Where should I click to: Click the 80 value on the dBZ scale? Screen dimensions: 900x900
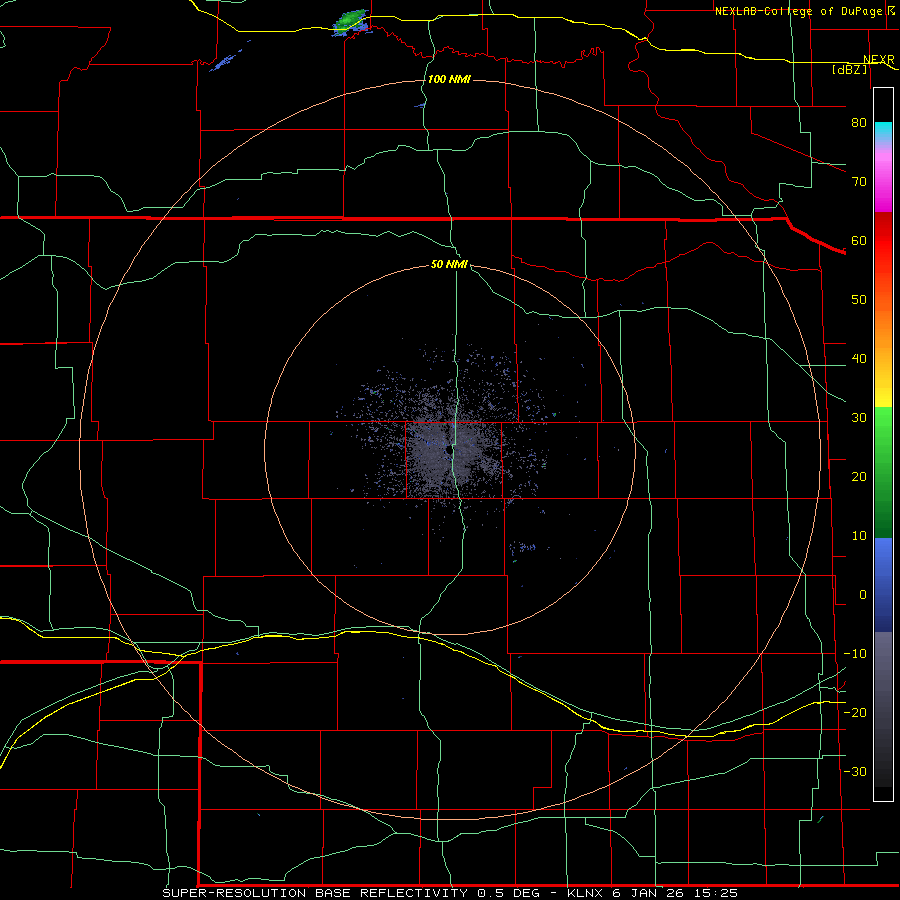point(859,122)
